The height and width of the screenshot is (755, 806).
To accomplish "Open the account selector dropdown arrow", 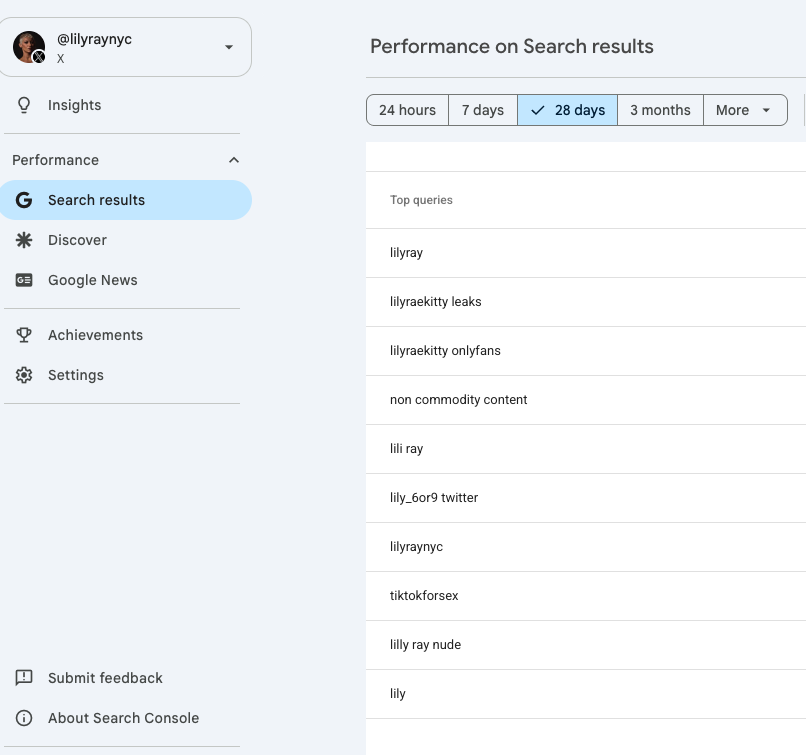I will (x=229, y=47).
